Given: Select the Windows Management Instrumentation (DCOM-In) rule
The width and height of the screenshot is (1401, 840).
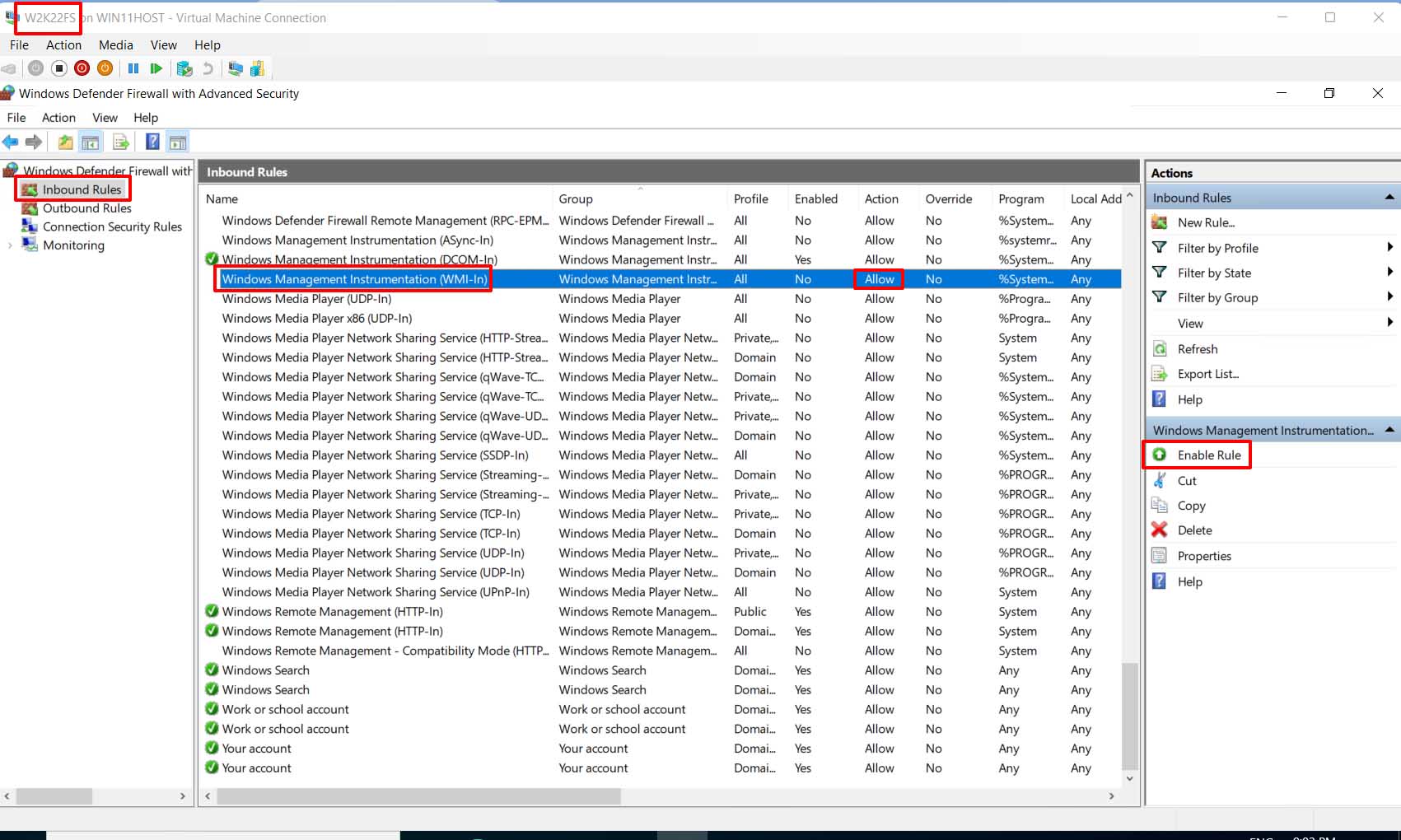Looking at the screenshot, I should [x=661, y=259].
